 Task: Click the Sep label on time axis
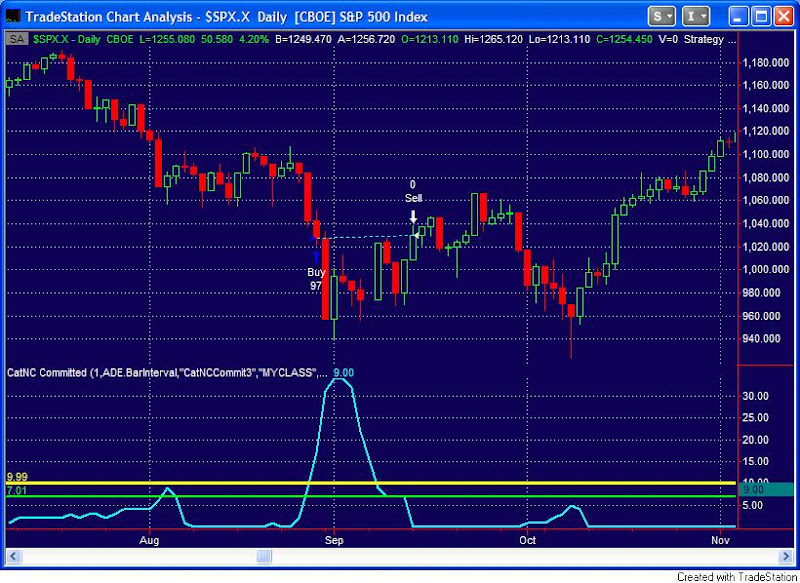[334, 540]
